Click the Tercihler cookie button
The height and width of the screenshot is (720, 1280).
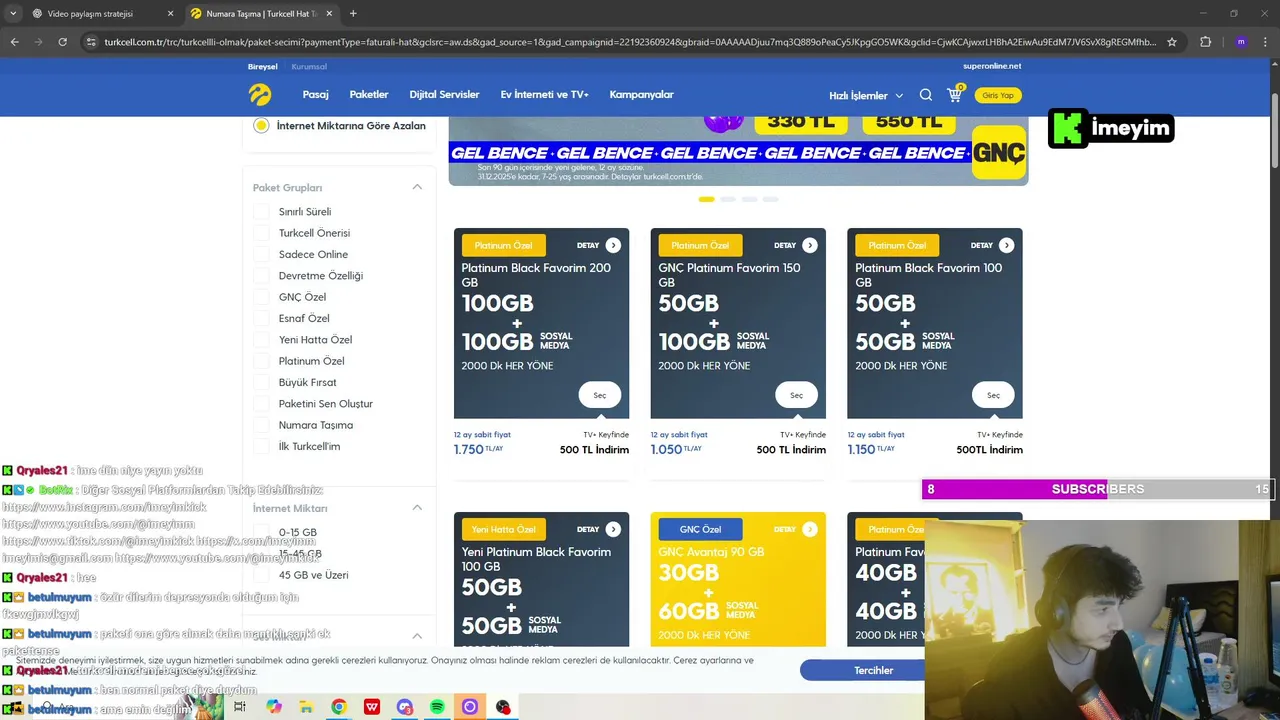click(x=873, y=670)
